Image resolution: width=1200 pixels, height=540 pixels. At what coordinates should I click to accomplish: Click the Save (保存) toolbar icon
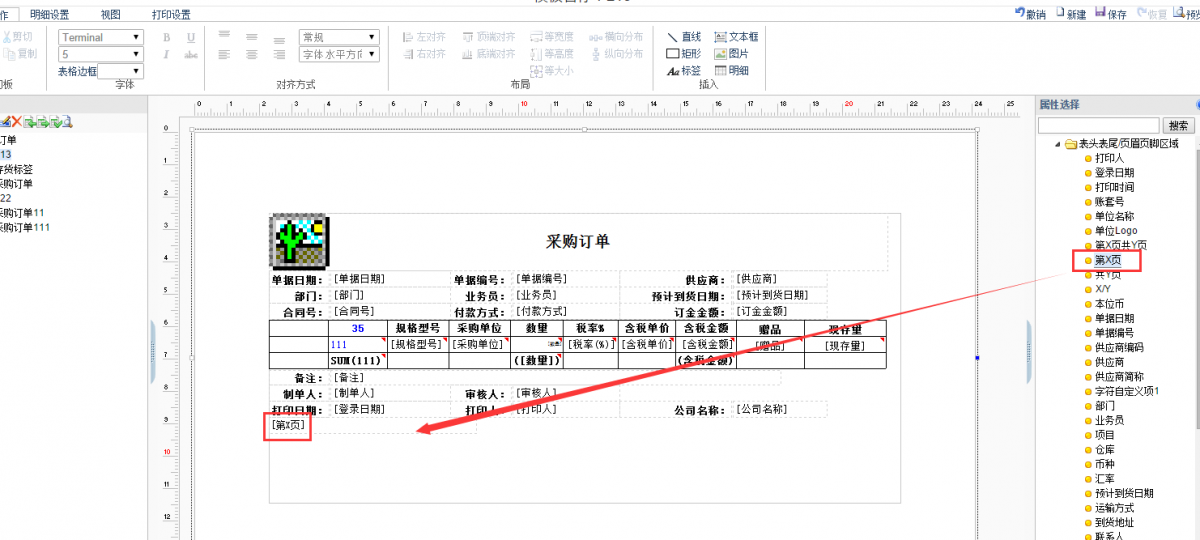(x=1110, y=14)
